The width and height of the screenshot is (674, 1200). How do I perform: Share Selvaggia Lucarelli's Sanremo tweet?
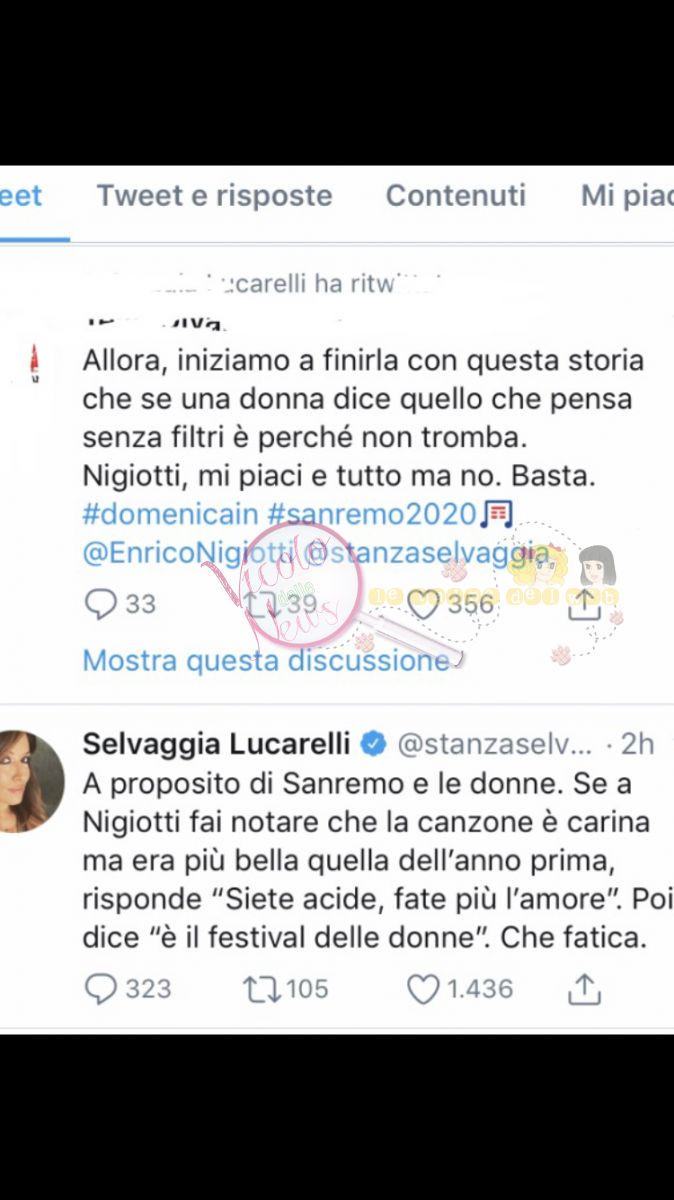pyautogui.click(x=584, y=988)
